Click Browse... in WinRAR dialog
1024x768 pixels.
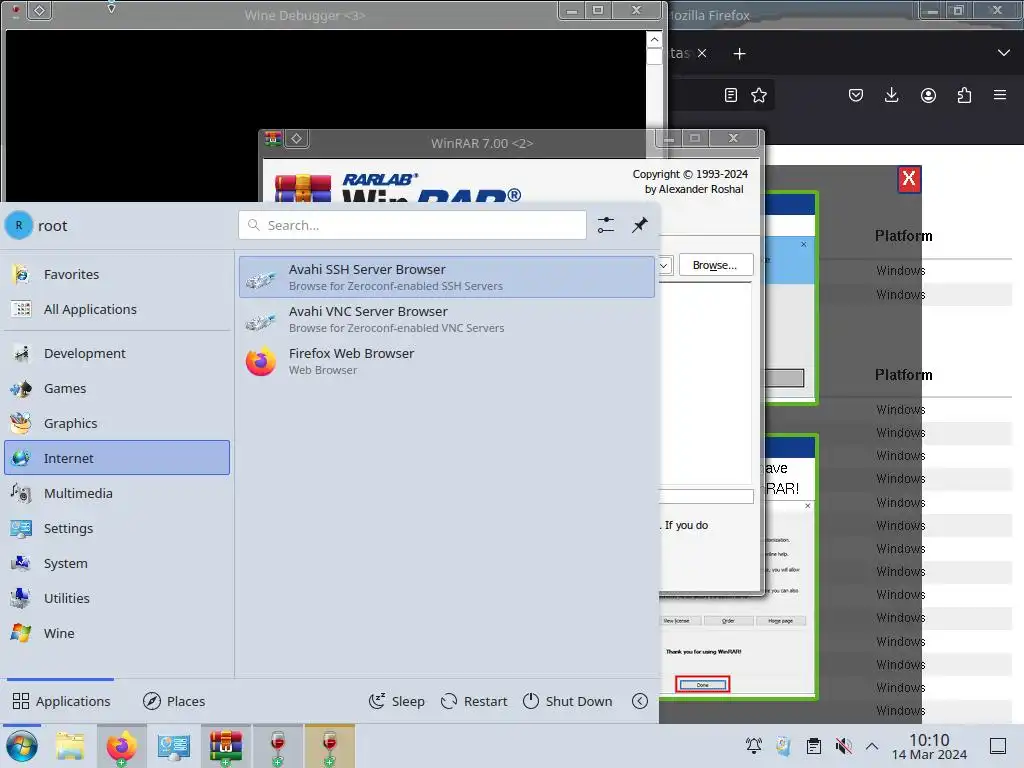[x=716, y=264]
